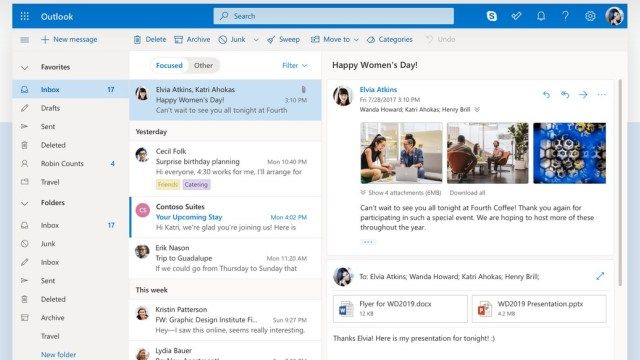The image size is (640, 360).
Task: Open the Help question mark icon
Action: pos(565,16)
